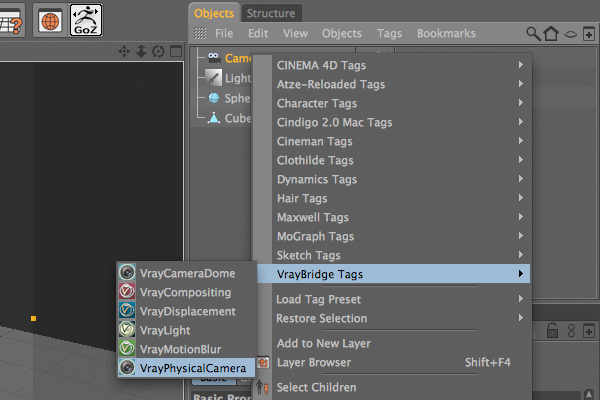Click the orange globe toolbar icon
Screen dimensions: 600x400
[50, 21]
